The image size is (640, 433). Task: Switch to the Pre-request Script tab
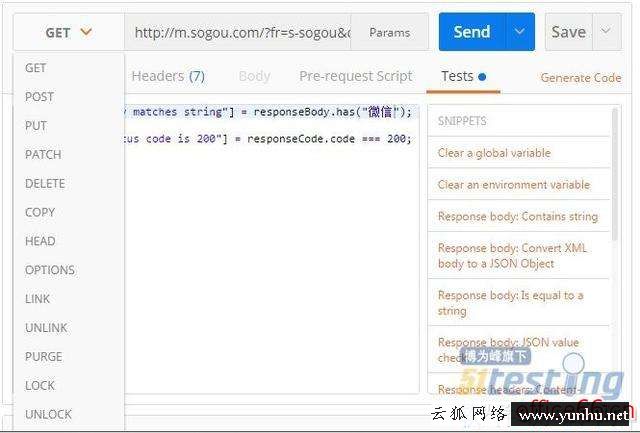(x=356, y=76)
